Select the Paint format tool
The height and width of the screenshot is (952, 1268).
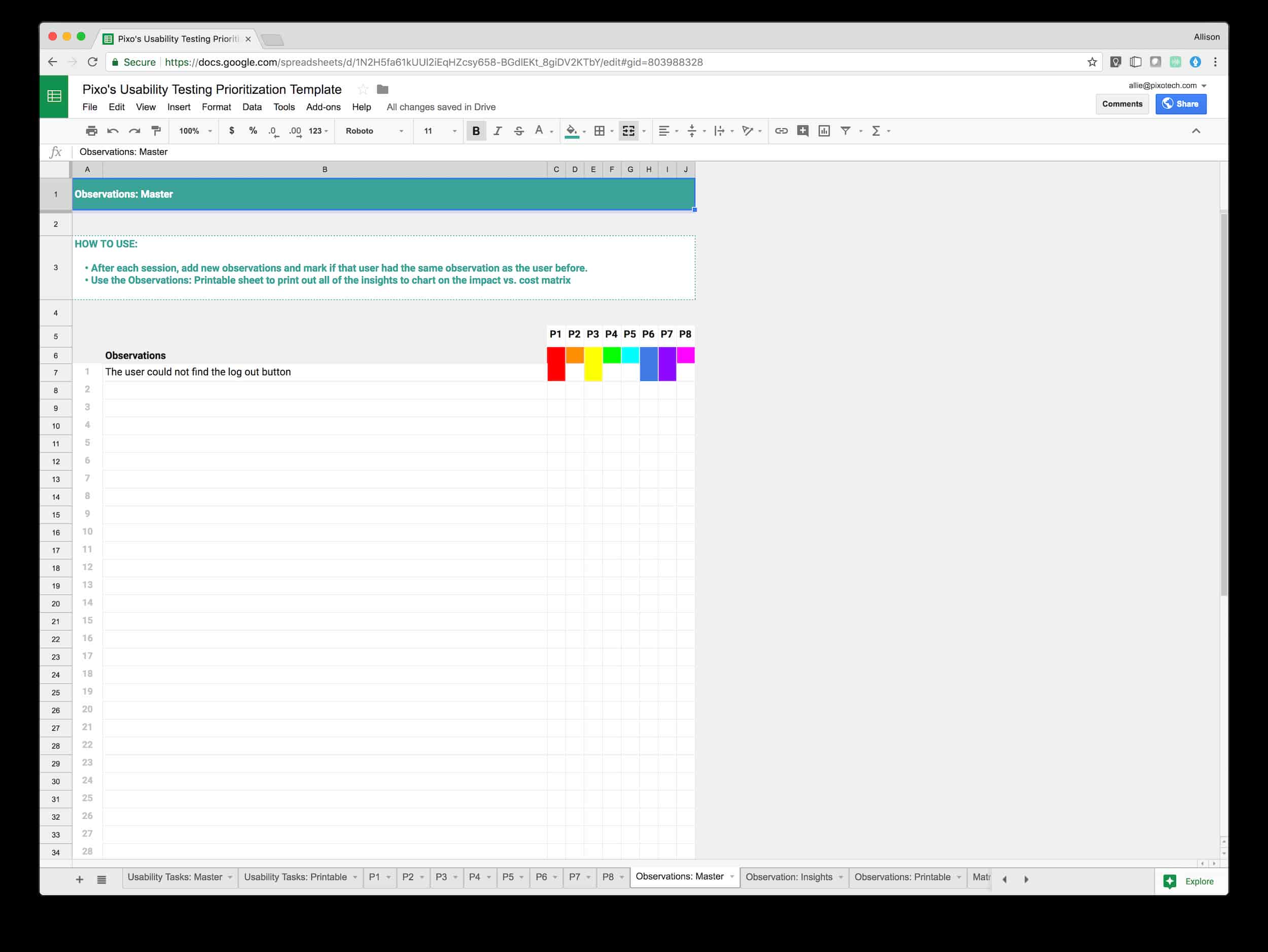(x=156, y=131)
